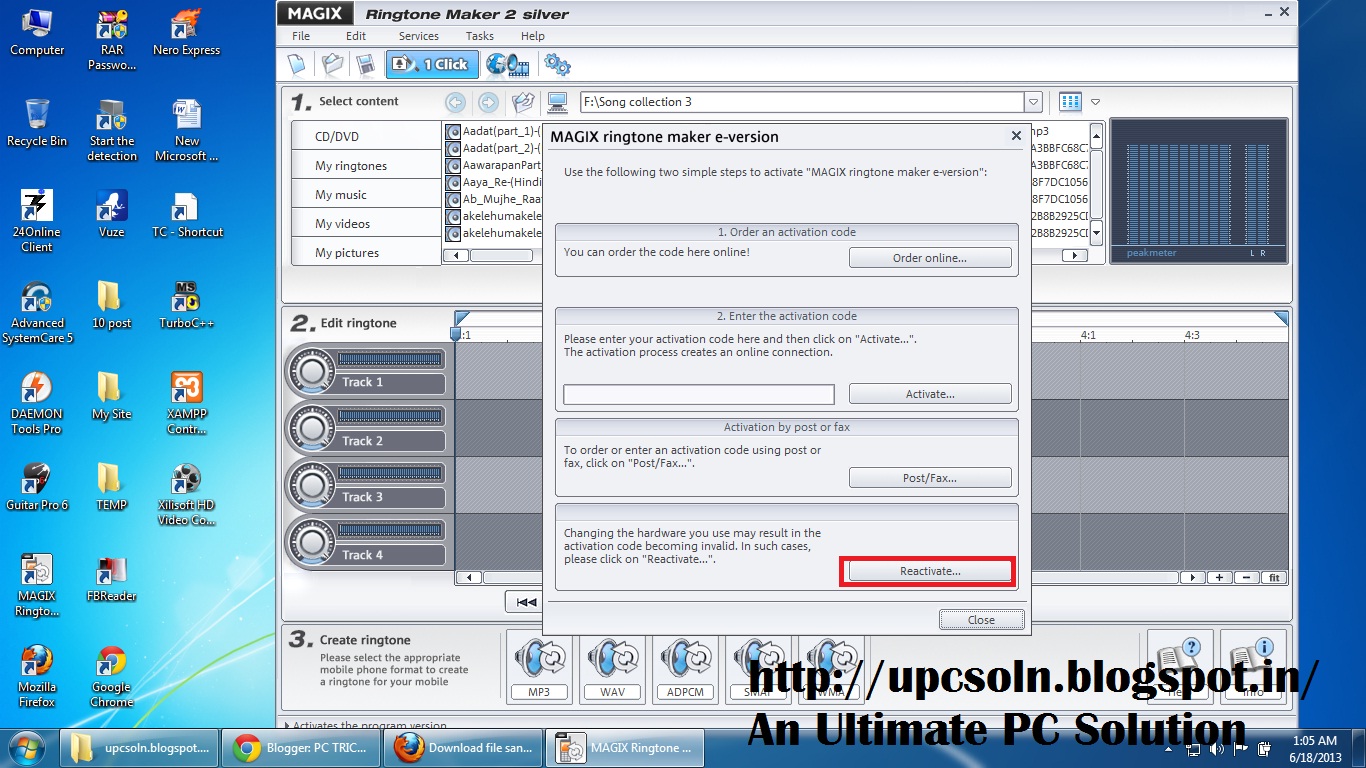Open the Help menu
The image size is (1366, 768).
533,36
